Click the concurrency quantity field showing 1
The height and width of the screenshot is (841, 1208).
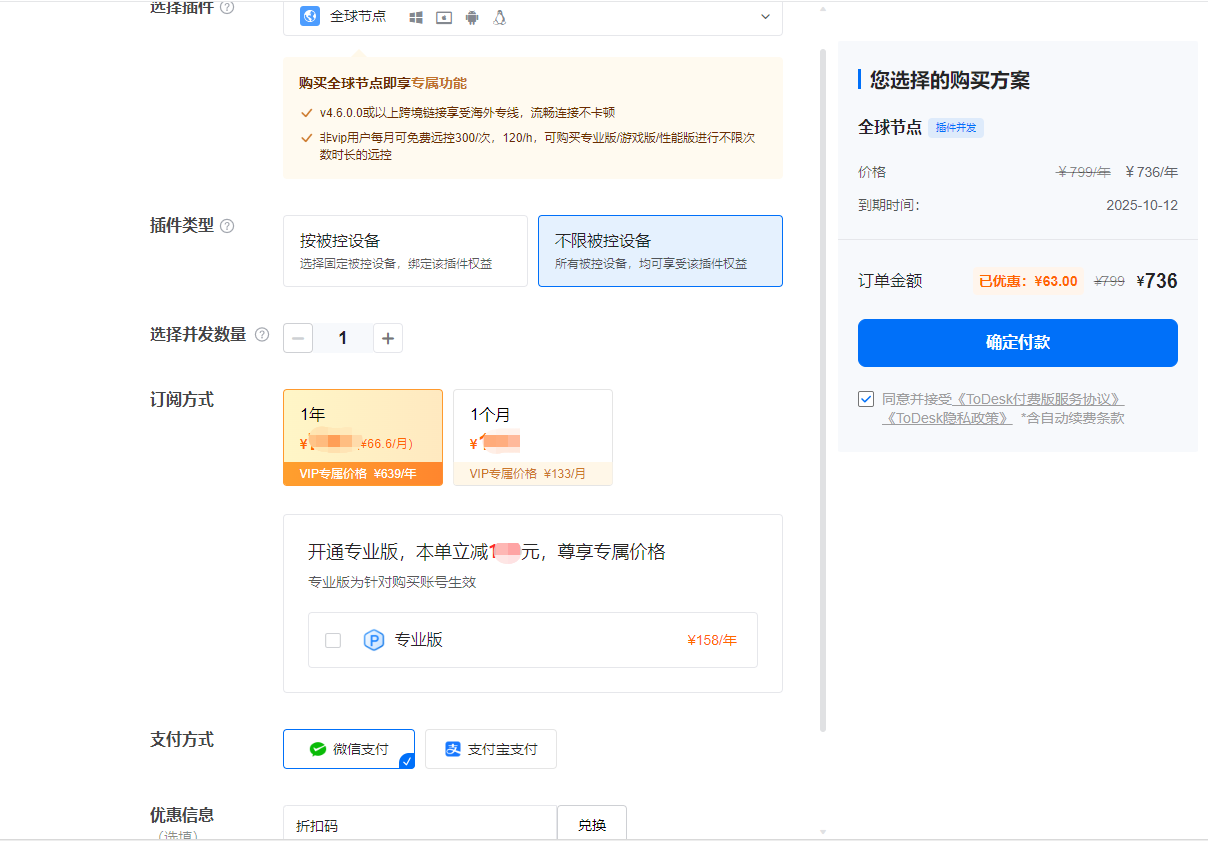pyautogui.click(x=343, y=338)
